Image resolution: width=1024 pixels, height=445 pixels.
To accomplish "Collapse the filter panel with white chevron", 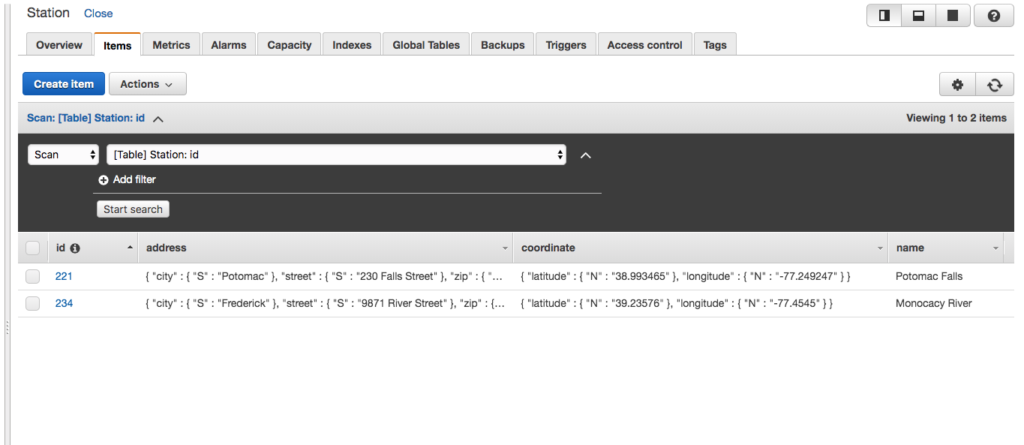I will pos(586,156).
